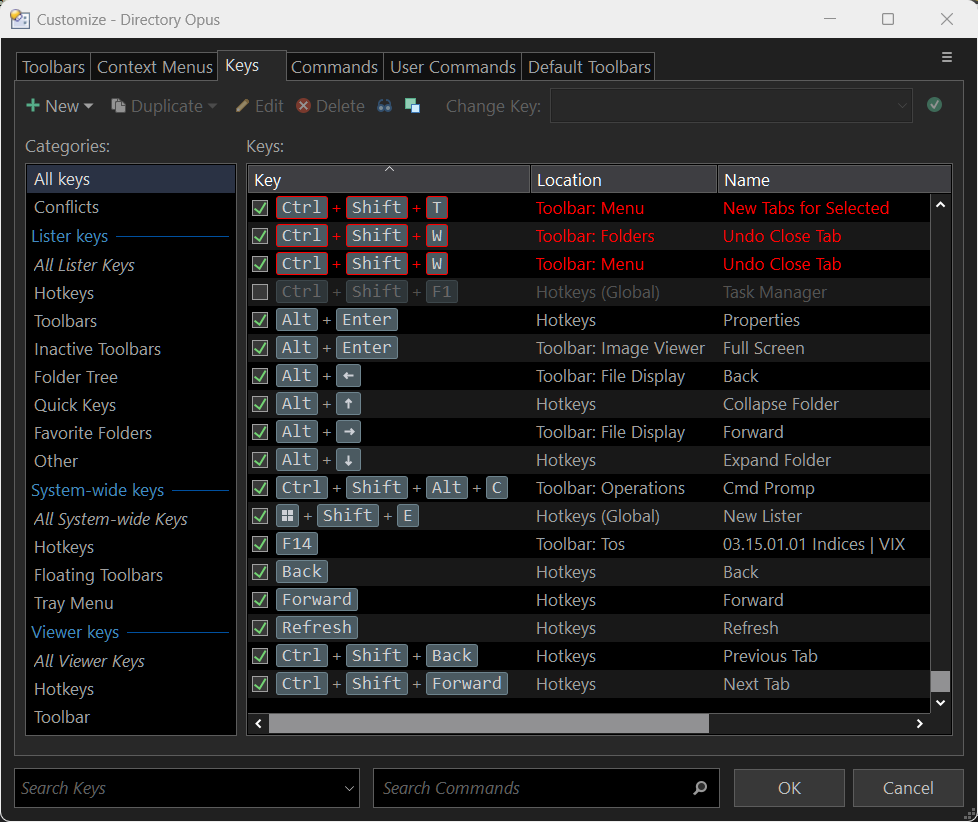Viewport: 978px width, 822px height.
Task: Open the Search Keys dropdown arrow
Action: click(348, 788)
